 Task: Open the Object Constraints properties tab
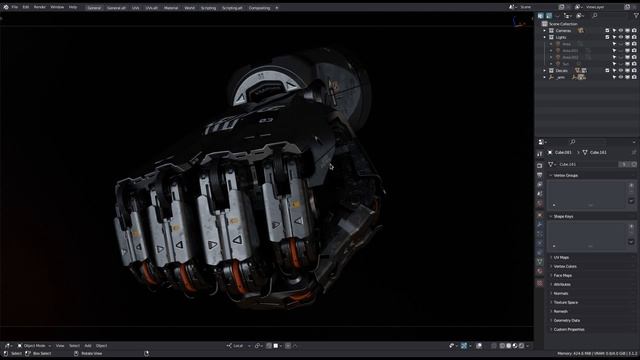540,253
